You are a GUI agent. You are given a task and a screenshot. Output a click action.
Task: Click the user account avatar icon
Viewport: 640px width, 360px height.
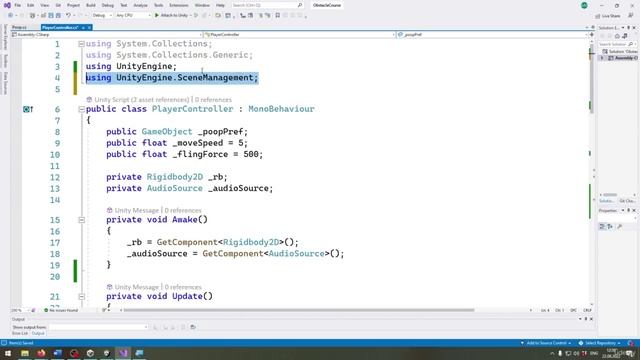(x=584, y=5)
